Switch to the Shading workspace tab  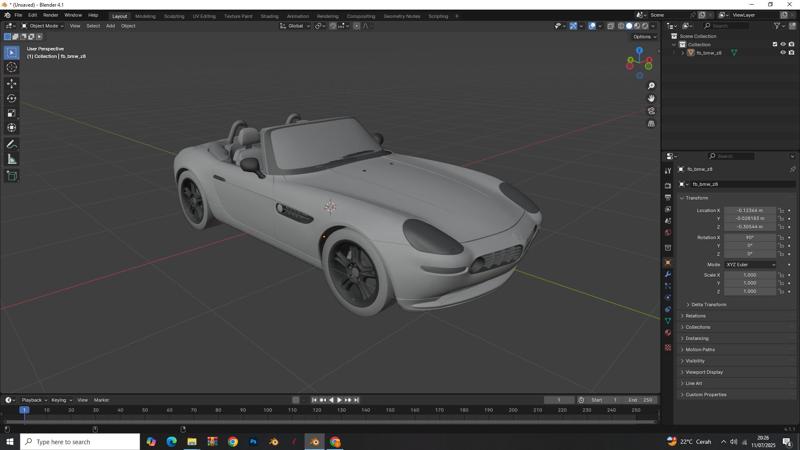tap(269, 16)
